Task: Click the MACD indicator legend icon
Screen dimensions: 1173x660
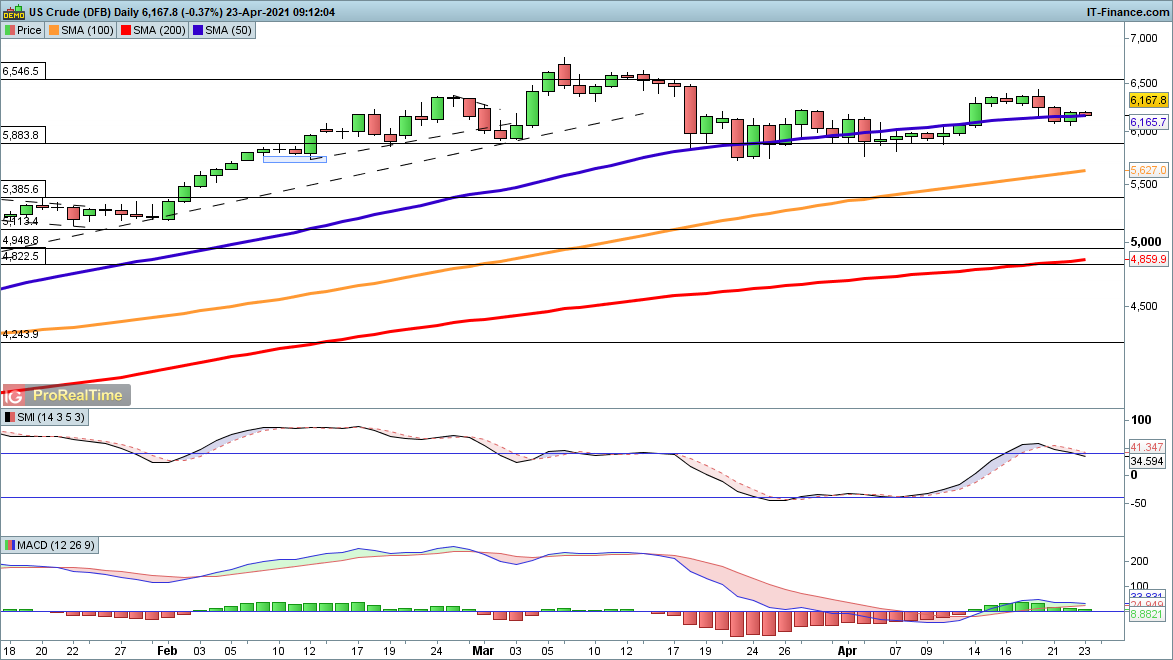Action: (x=10, y=545)
